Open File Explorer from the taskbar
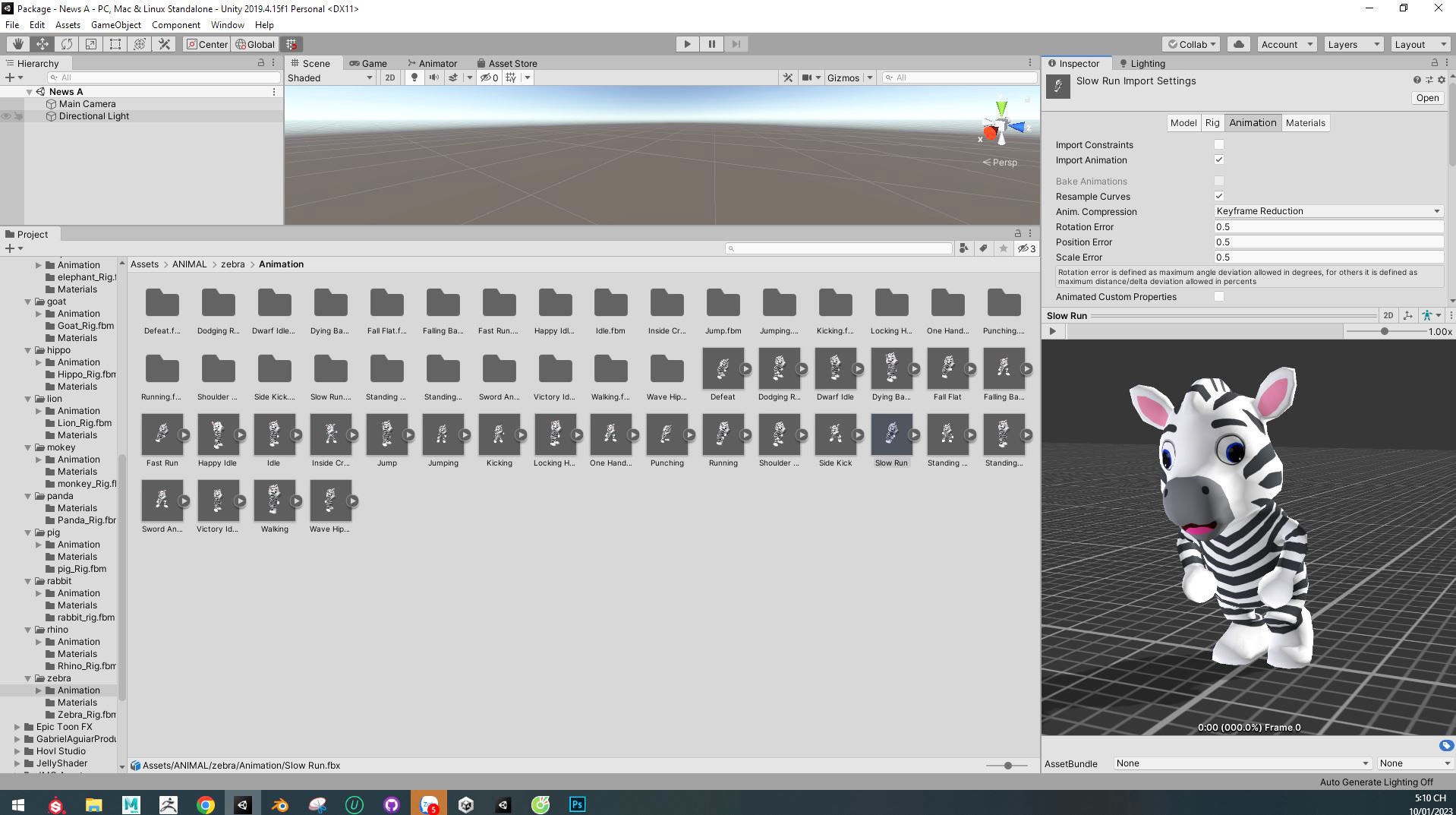Image resolution: width=1456 pixels, height=815 pixels. click(x=93, y=804)
